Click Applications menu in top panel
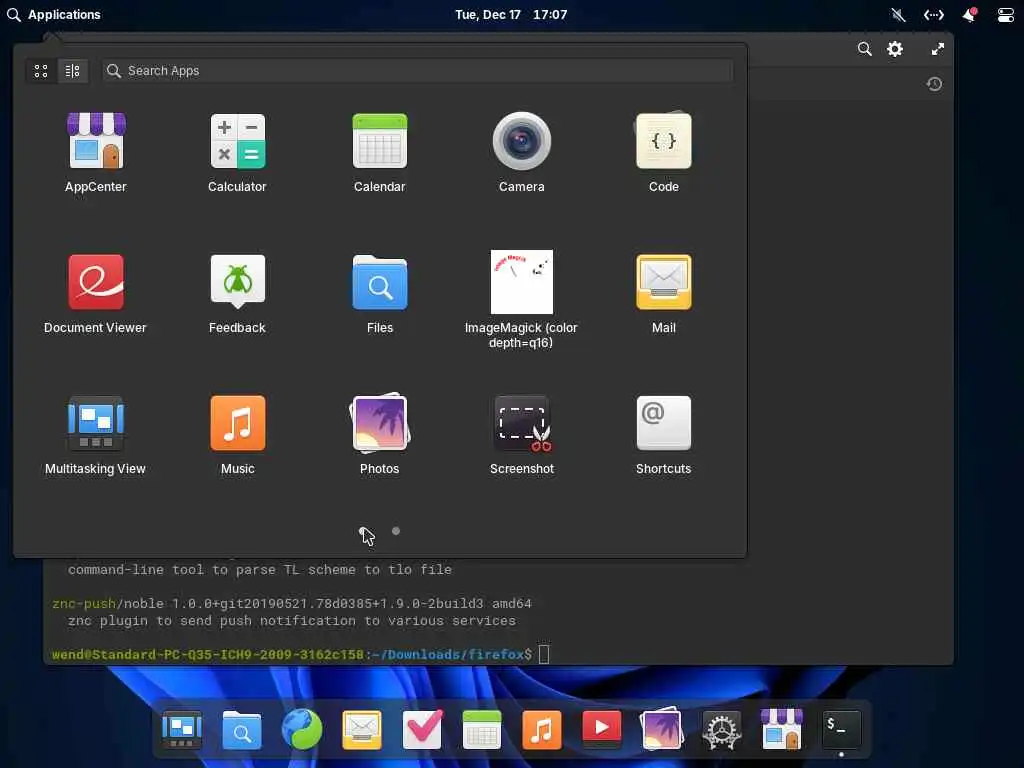The image size is (1024, 768). tap(54, 14)
